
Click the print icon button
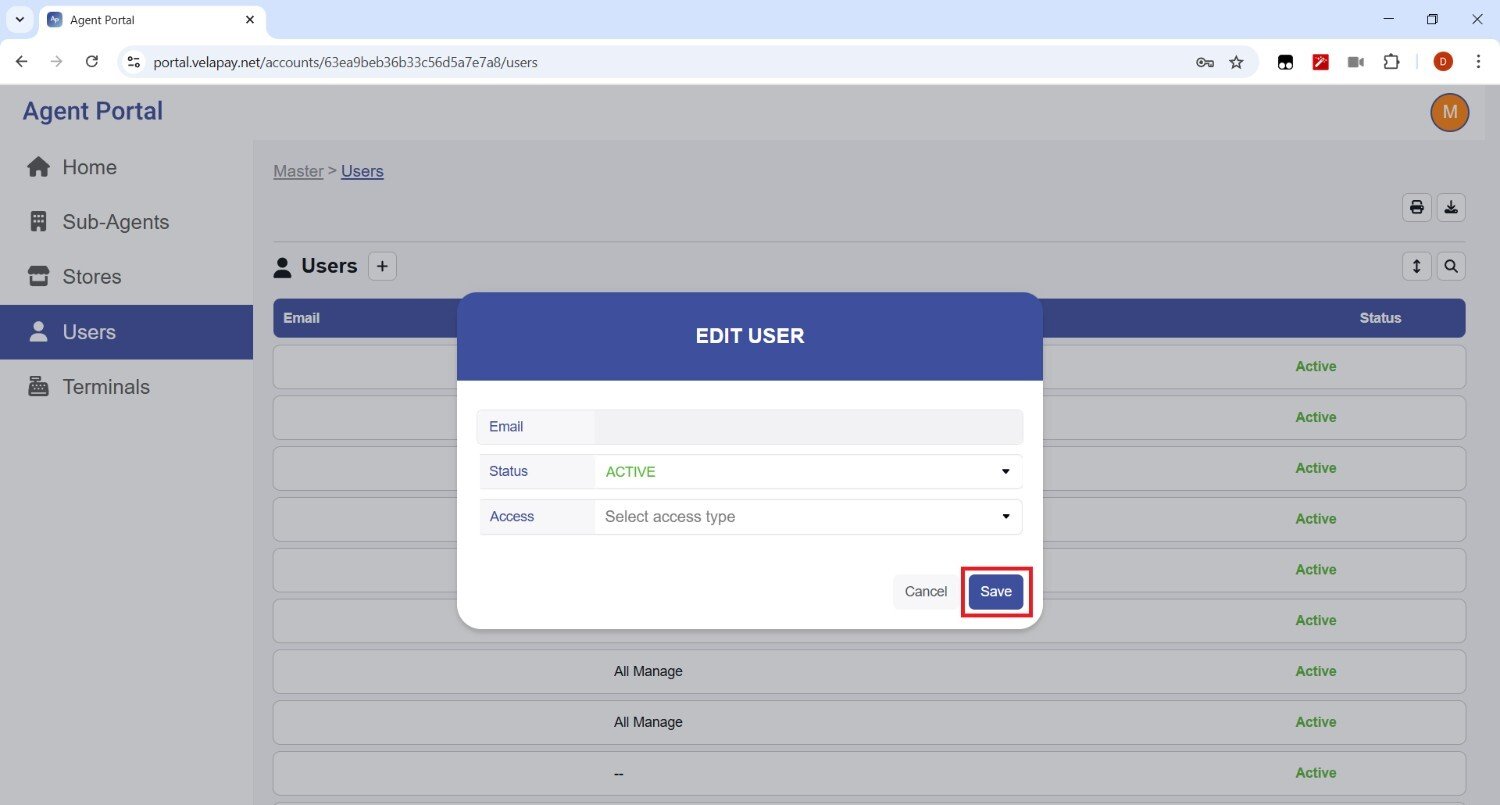point(1416,207)
